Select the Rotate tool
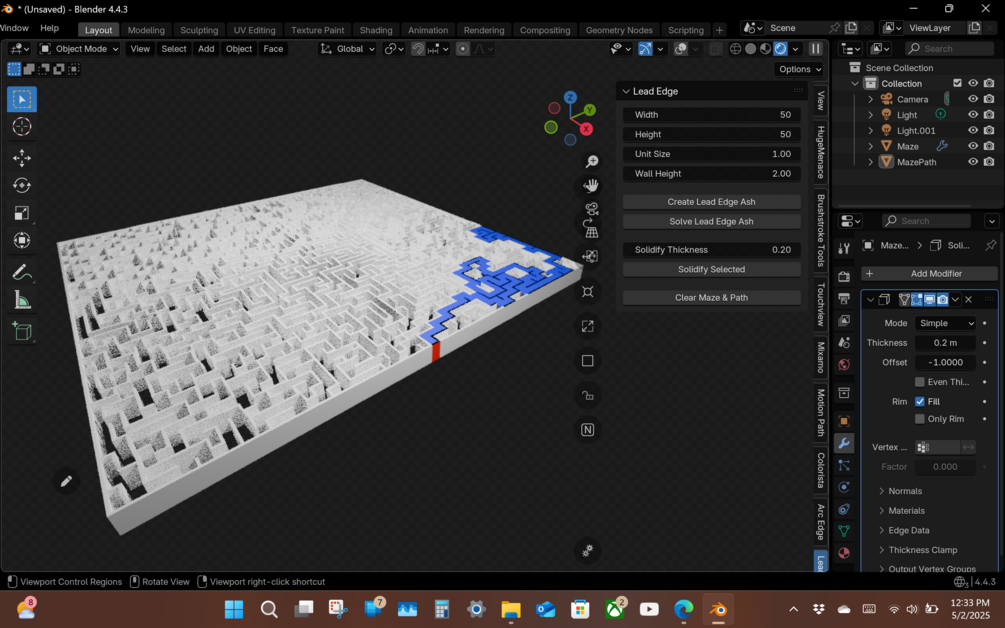The width and height of the screenshot is (1005, 628). (x=22, y=185)
